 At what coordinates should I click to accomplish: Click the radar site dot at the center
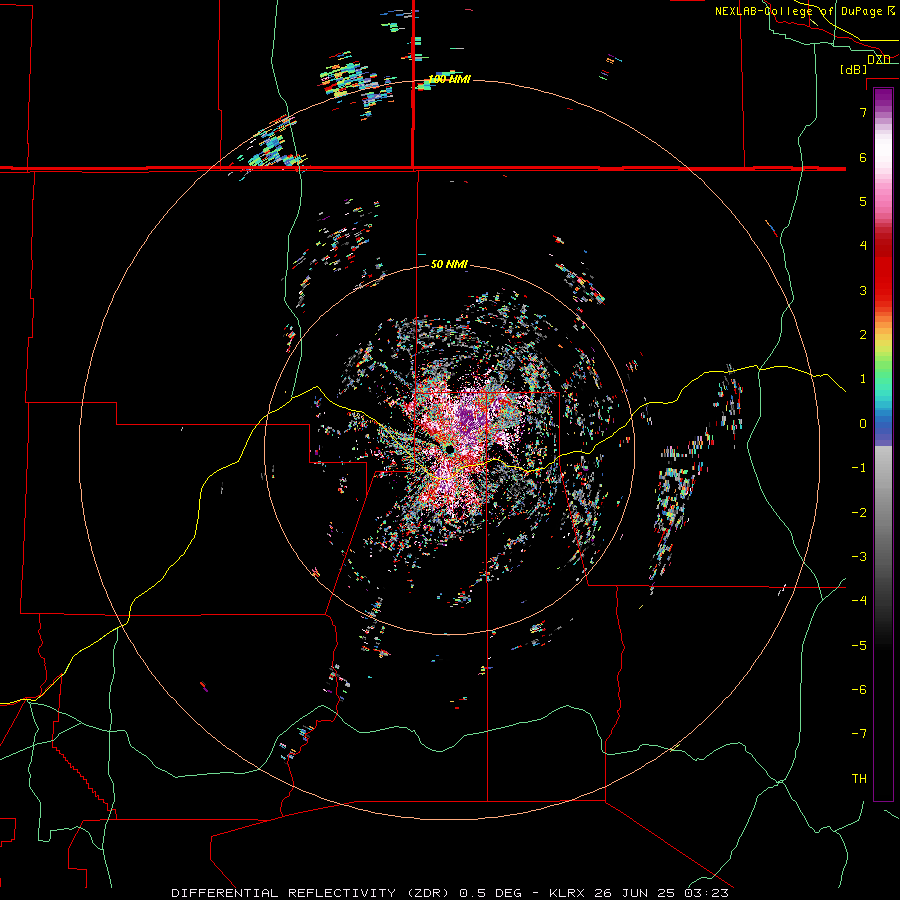coord(449,449)
